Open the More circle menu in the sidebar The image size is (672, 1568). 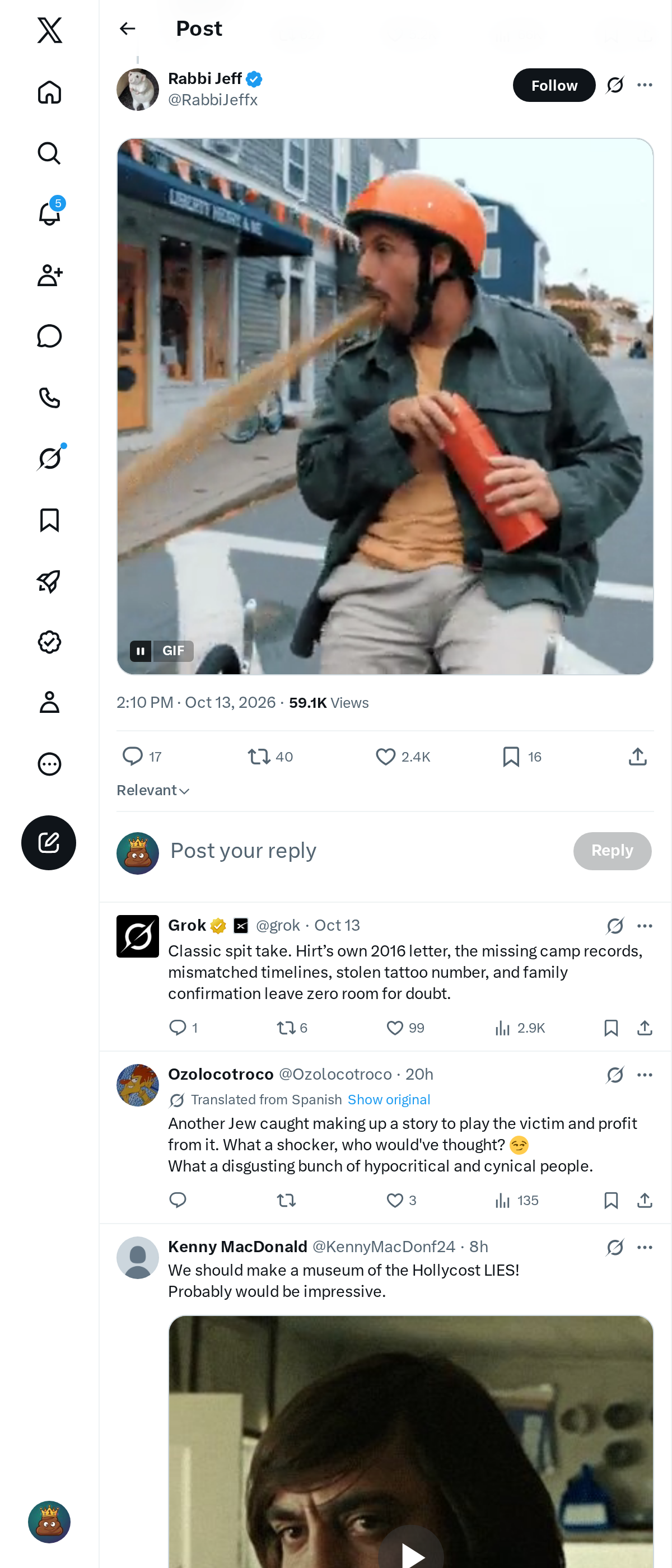[x=49, y=764]
